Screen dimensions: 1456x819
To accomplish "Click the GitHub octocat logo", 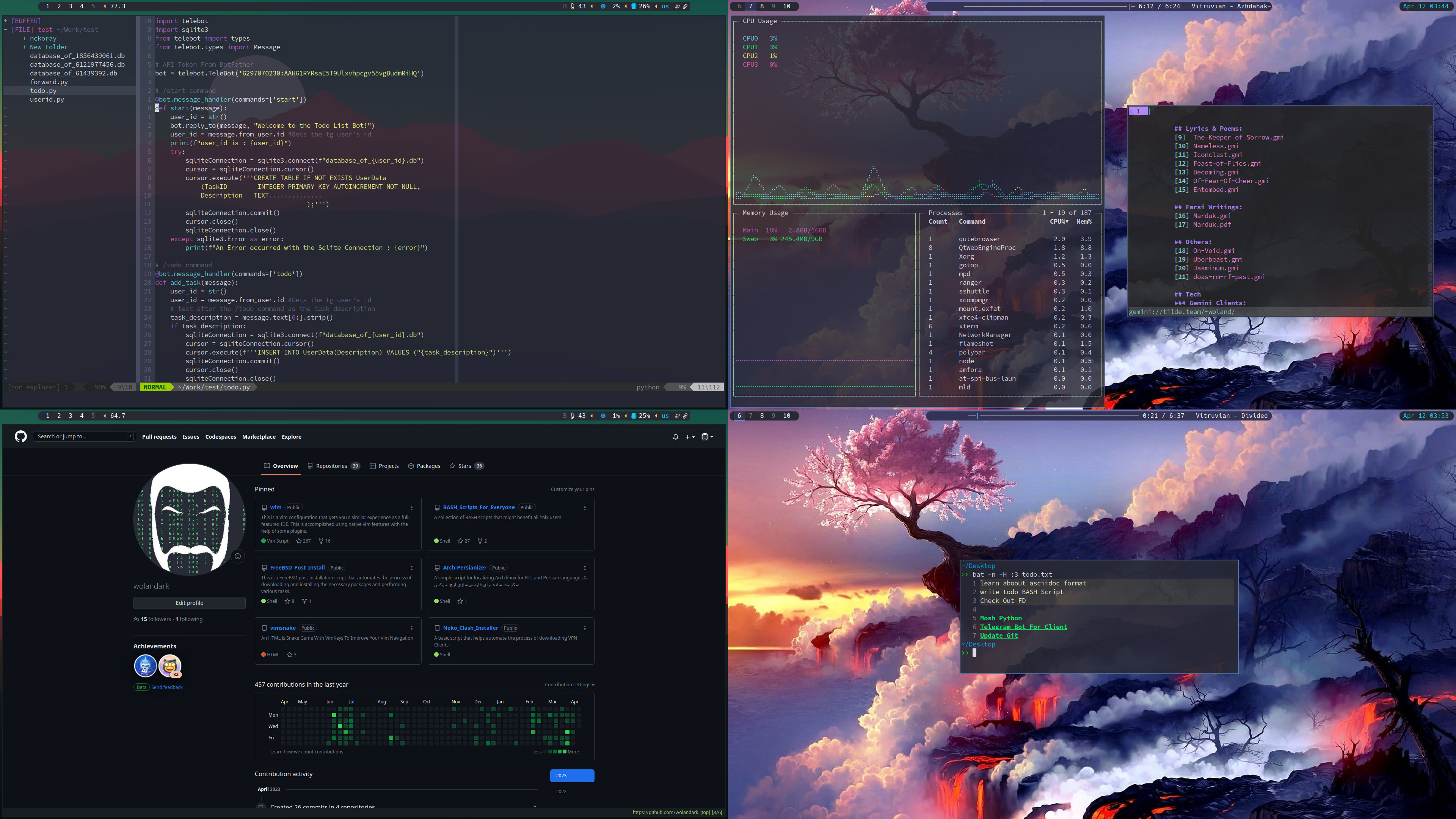I will tap(20, 436).
